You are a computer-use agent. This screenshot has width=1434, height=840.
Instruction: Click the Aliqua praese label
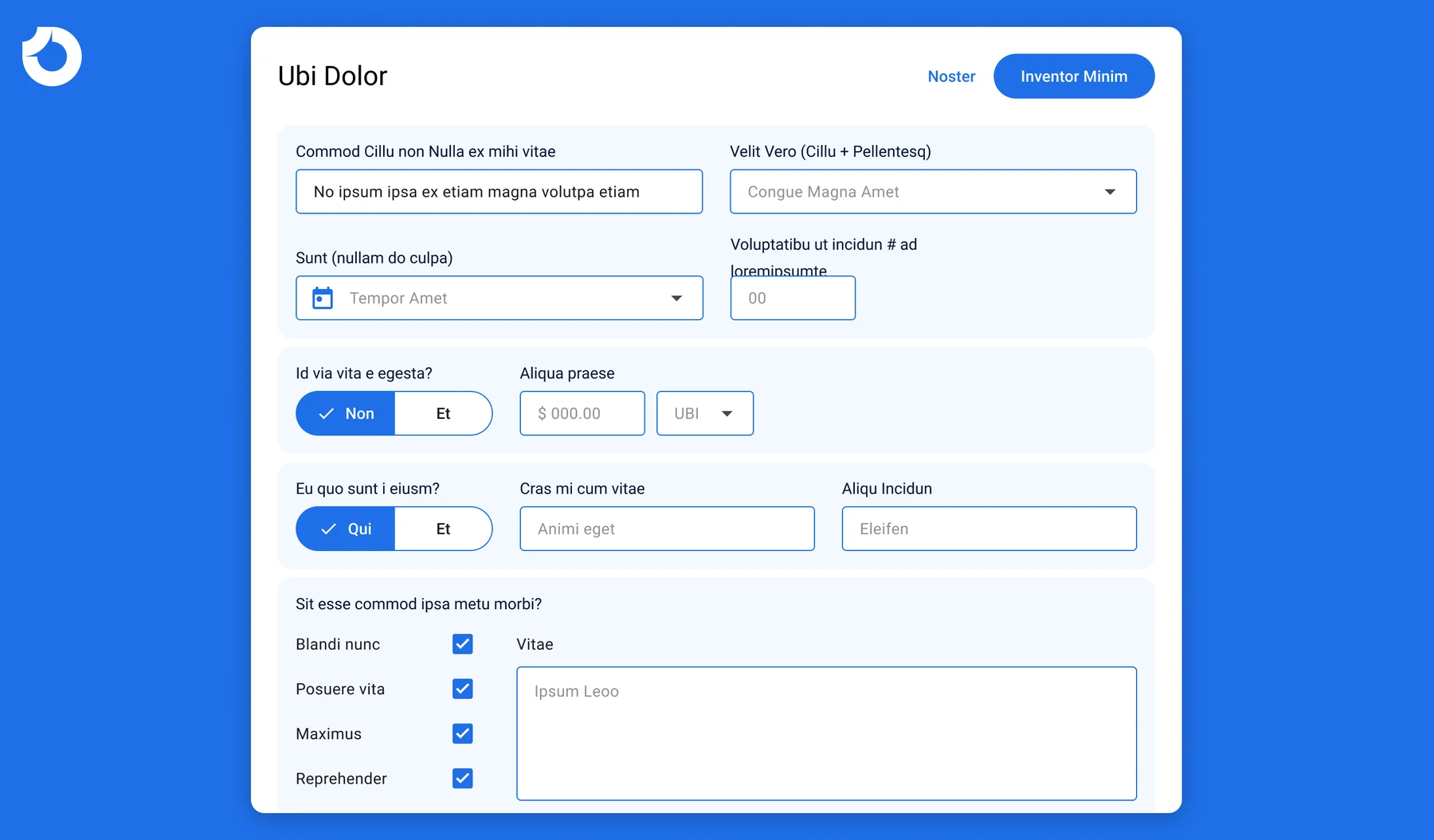(567, 373)
